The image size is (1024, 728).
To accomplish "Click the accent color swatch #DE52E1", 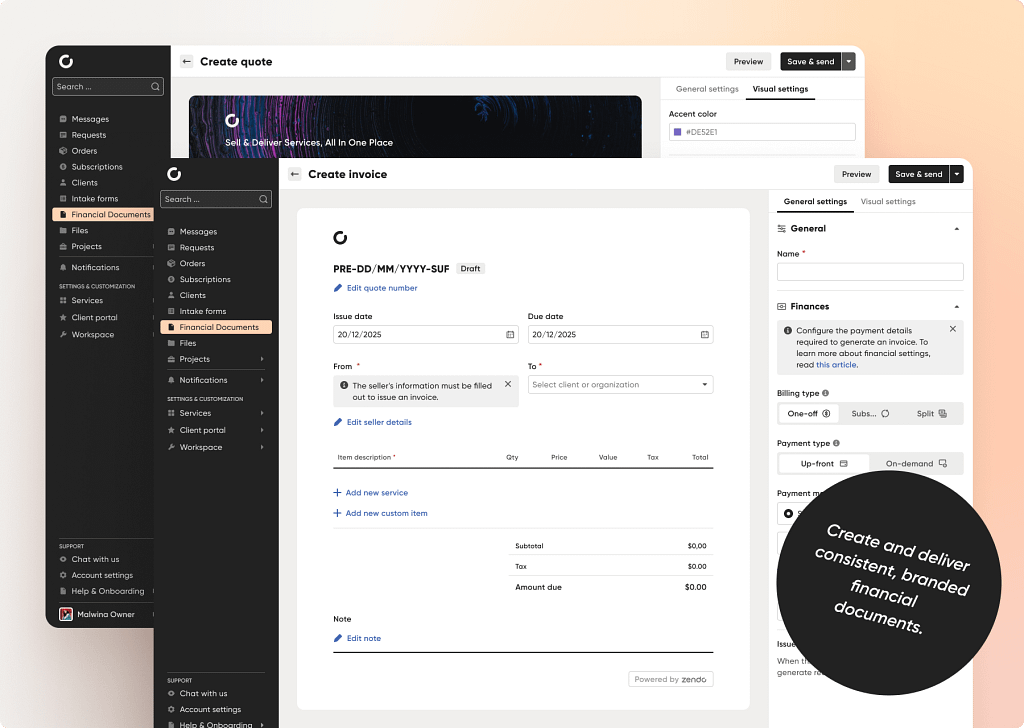I will (677, 132).
